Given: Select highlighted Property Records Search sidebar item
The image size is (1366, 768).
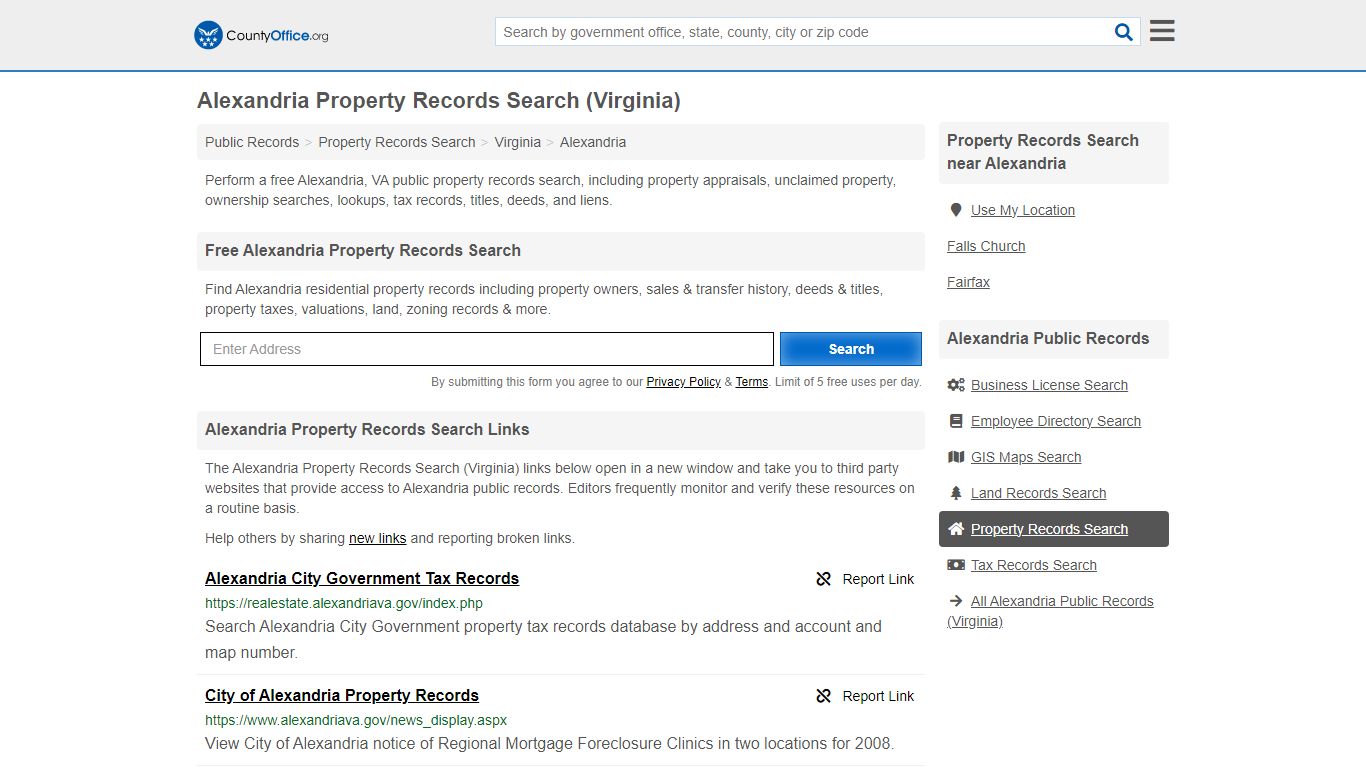Looking at the screenshot, I should 1054,529.
